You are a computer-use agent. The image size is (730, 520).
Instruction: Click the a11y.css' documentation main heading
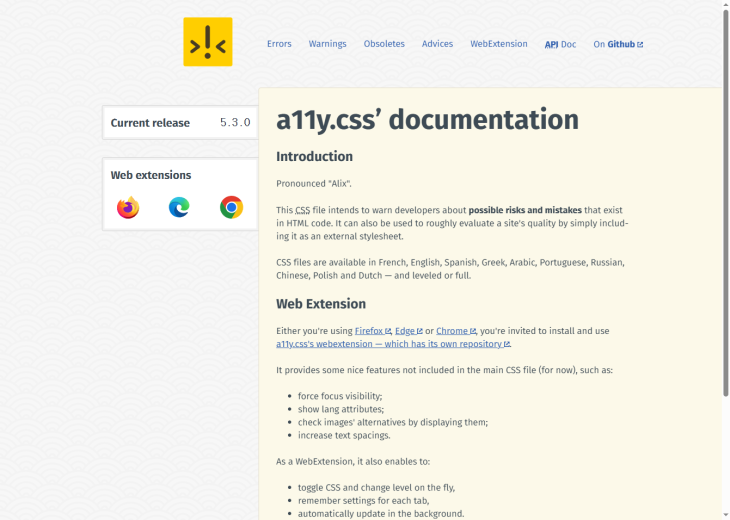427,120
